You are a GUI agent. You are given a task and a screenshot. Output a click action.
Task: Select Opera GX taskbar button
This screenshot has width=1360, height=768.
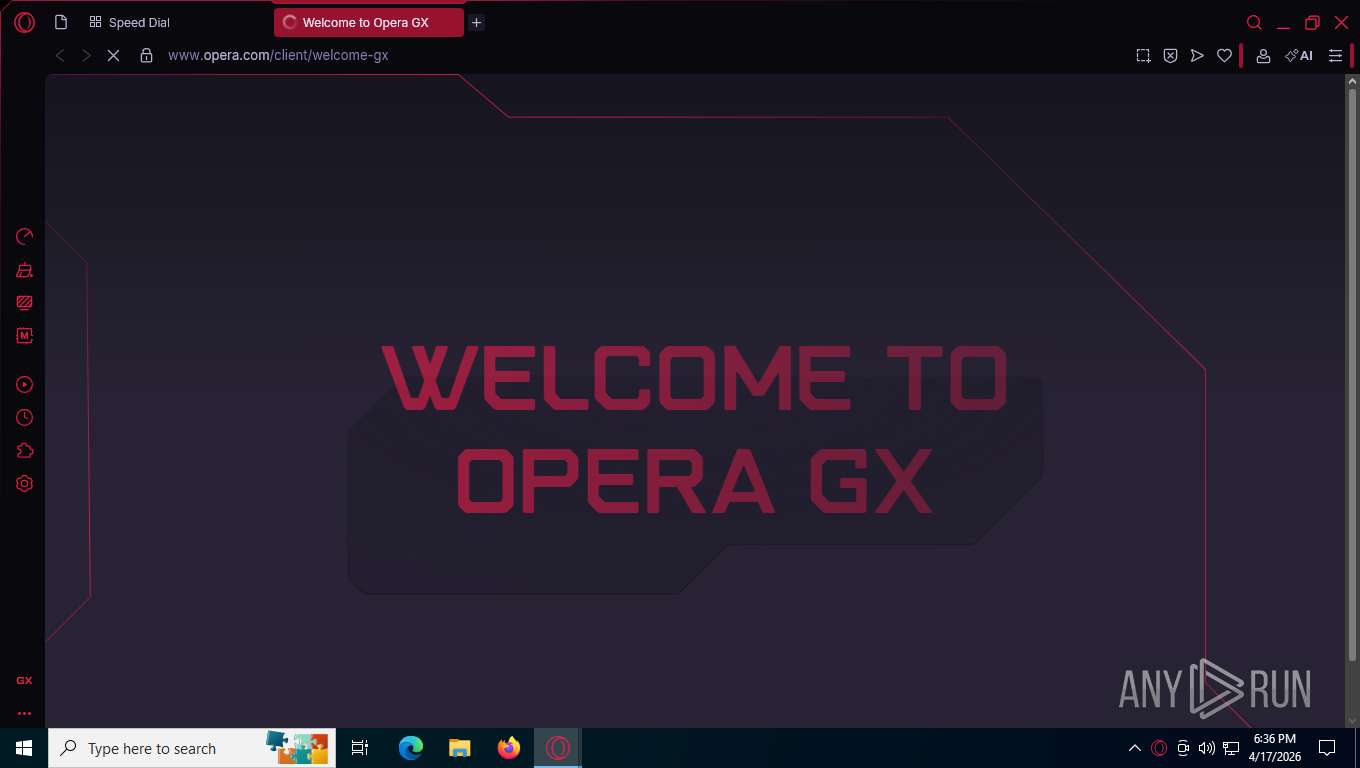558,748
